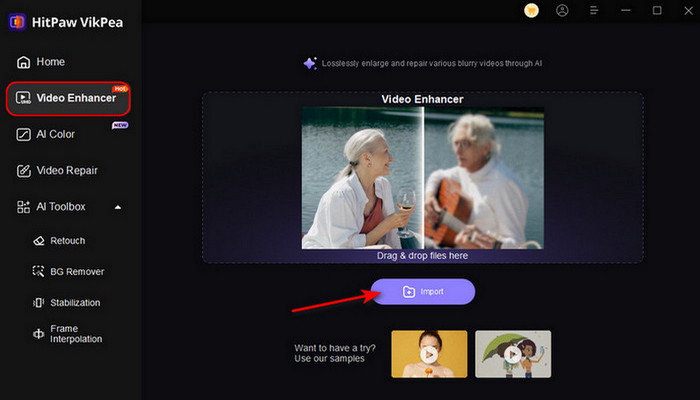Minimize the HitPaw VikPea window
Viewport: 700px width, 400px height.
coord(625,10)
